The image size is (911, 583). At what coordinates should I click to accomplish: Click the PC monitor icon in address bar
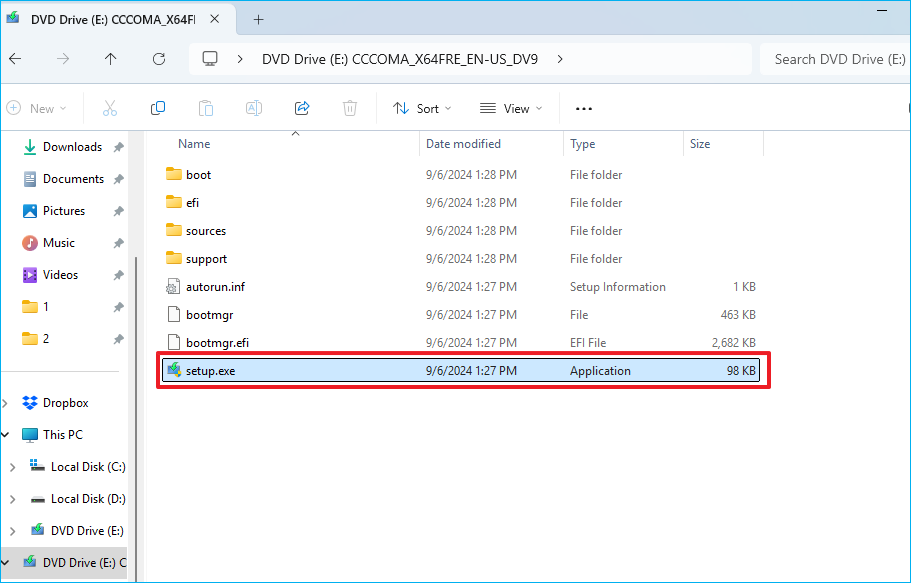(210, 59)
